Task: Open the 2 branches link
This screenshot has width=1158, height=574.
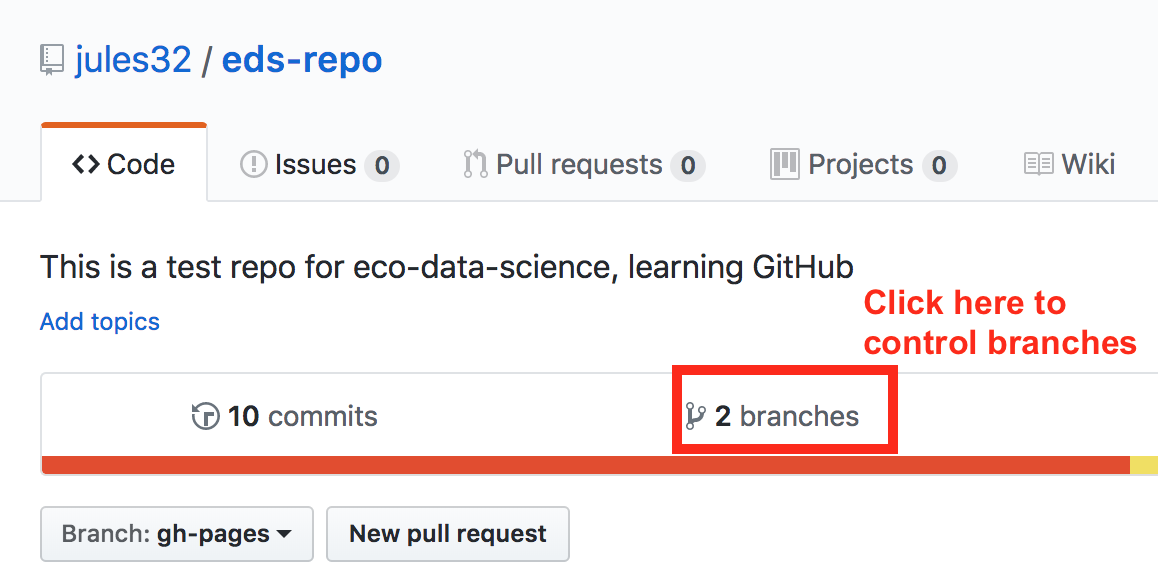Action: point(772,417)
